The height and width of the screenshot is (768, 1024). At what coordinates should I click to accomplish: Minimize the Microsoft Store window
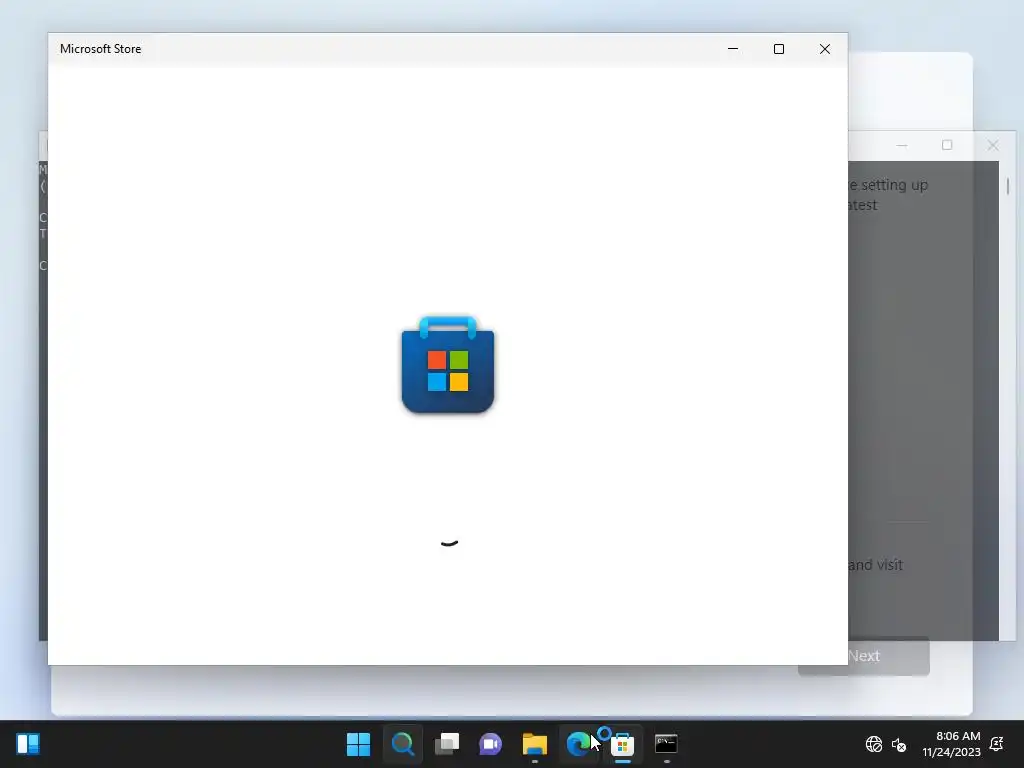coord(733,49)
